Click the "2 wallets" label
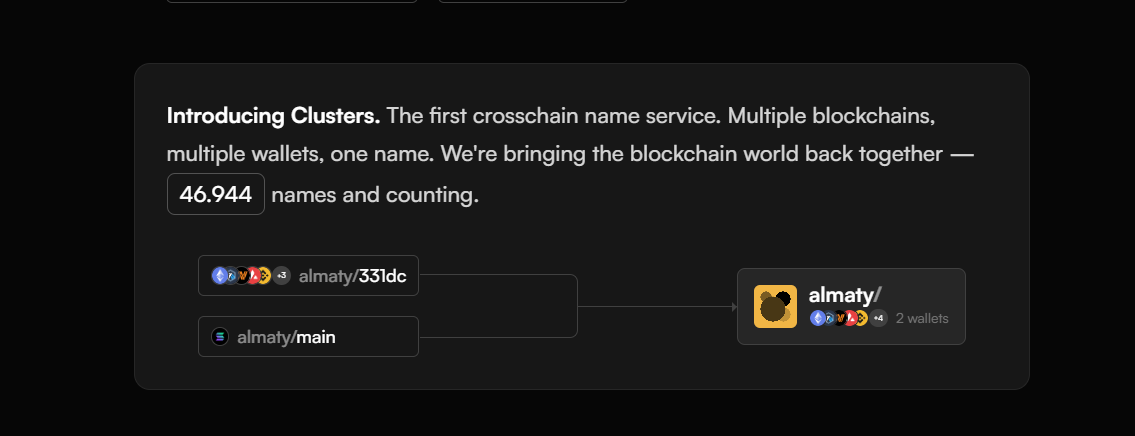Image resolution: width=1135 pixels, height=436 pixels. [922, 318]
